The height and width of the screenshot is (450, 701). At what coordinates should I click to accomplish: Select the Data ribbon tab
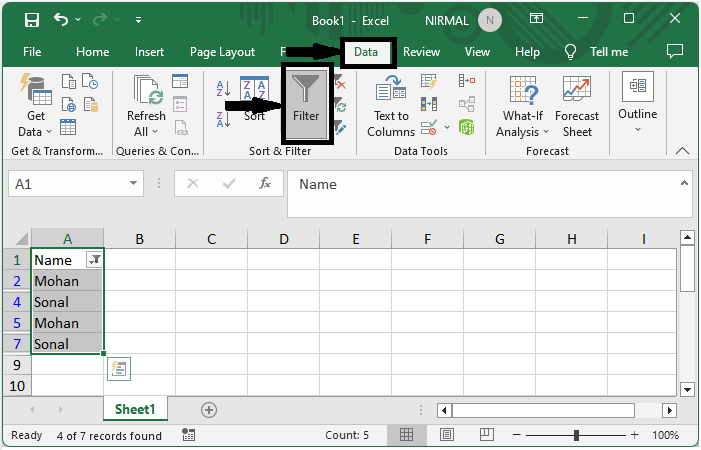[x=366, y=52]
